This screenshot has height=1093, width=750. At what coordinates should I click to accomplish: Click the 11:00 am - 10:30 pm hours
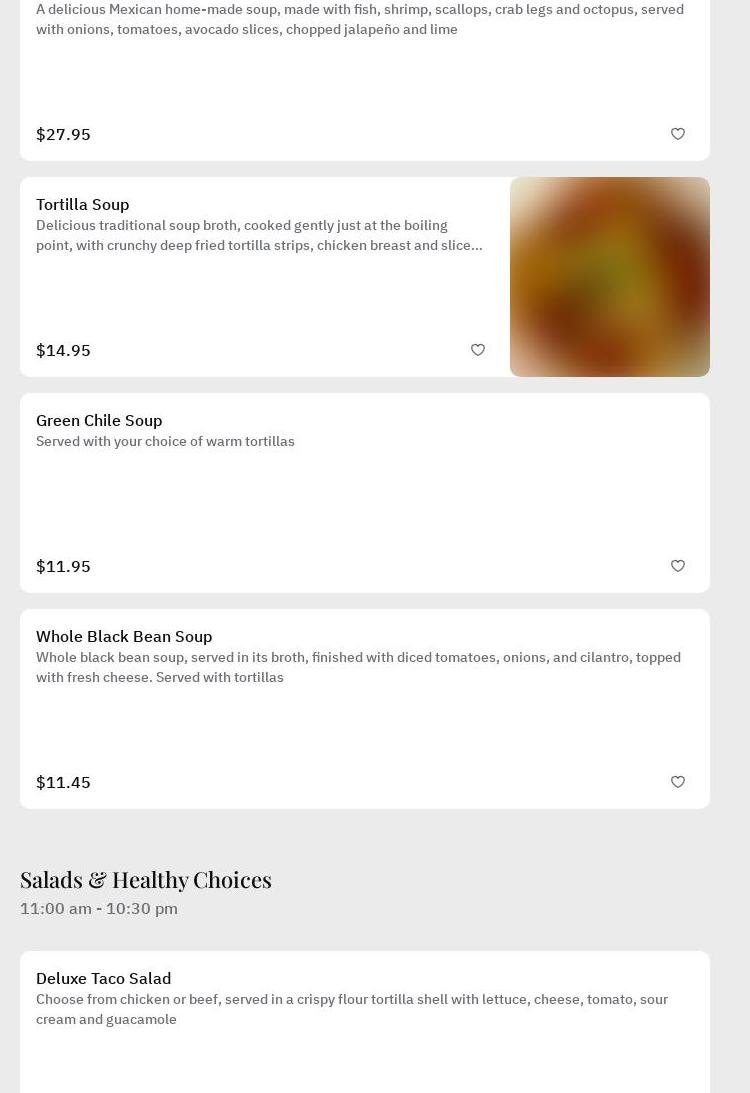pyautogui.click(x=99, y=908)
